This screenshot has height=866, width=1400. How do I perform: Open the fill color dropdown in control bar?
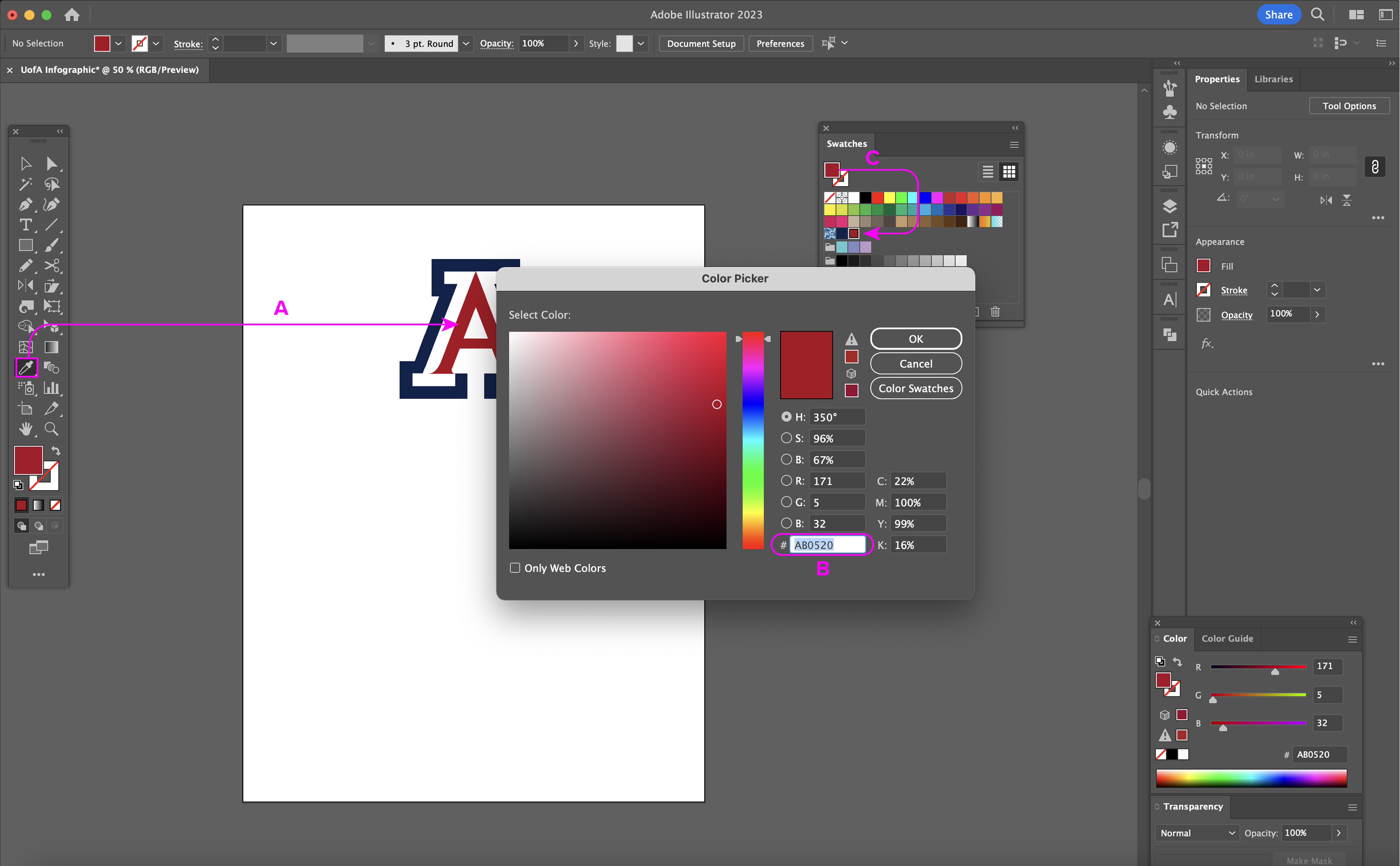pos(118,43)
